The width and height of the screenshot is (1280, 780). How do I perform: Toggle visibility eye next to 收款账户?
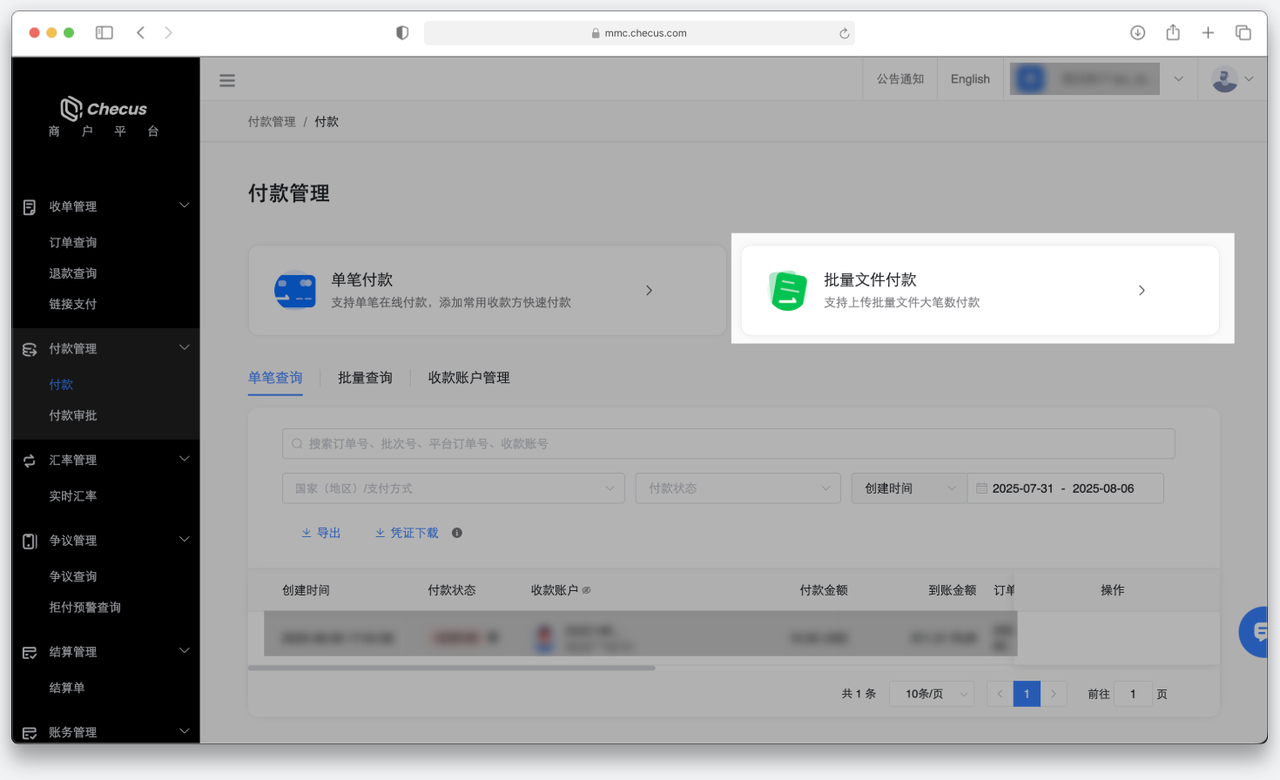point(587,591)
